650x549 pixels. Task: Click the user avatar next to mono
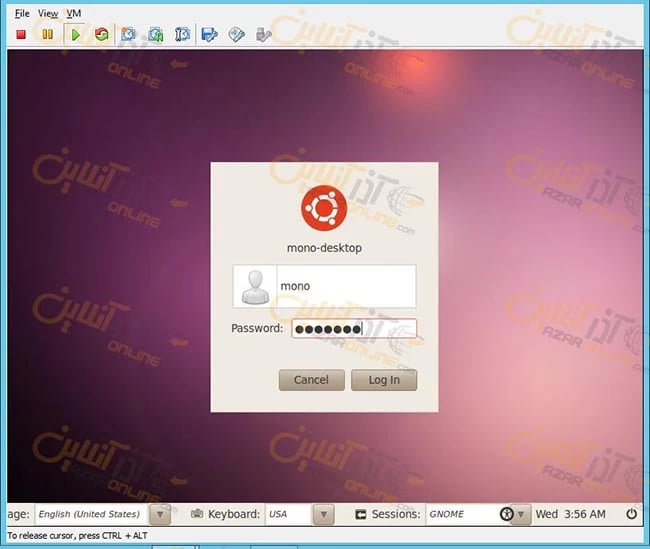pyautogui.click(x=255, y=286)
